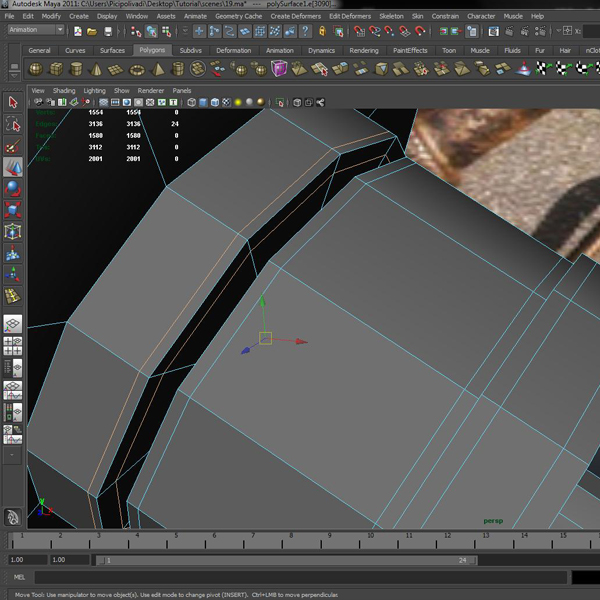Select the Soft Modification tool
Screen dimensions: 600x600
coord(13,253)
